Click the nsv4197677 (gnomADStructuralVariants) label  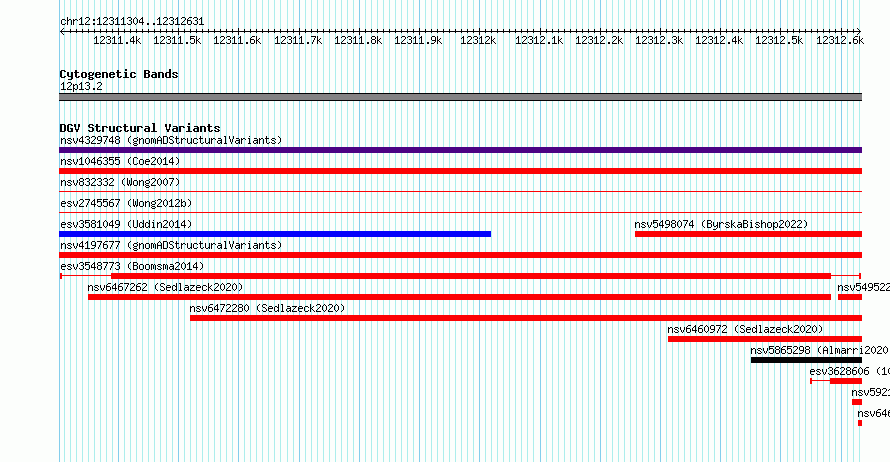pos(171,245)
